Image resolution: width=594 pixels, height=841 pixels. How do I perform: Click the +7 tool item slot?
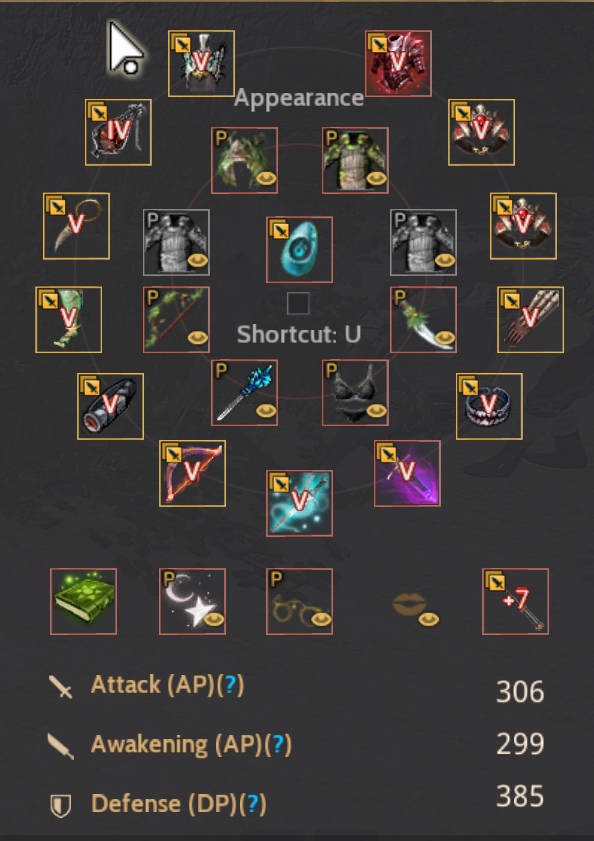515,601
